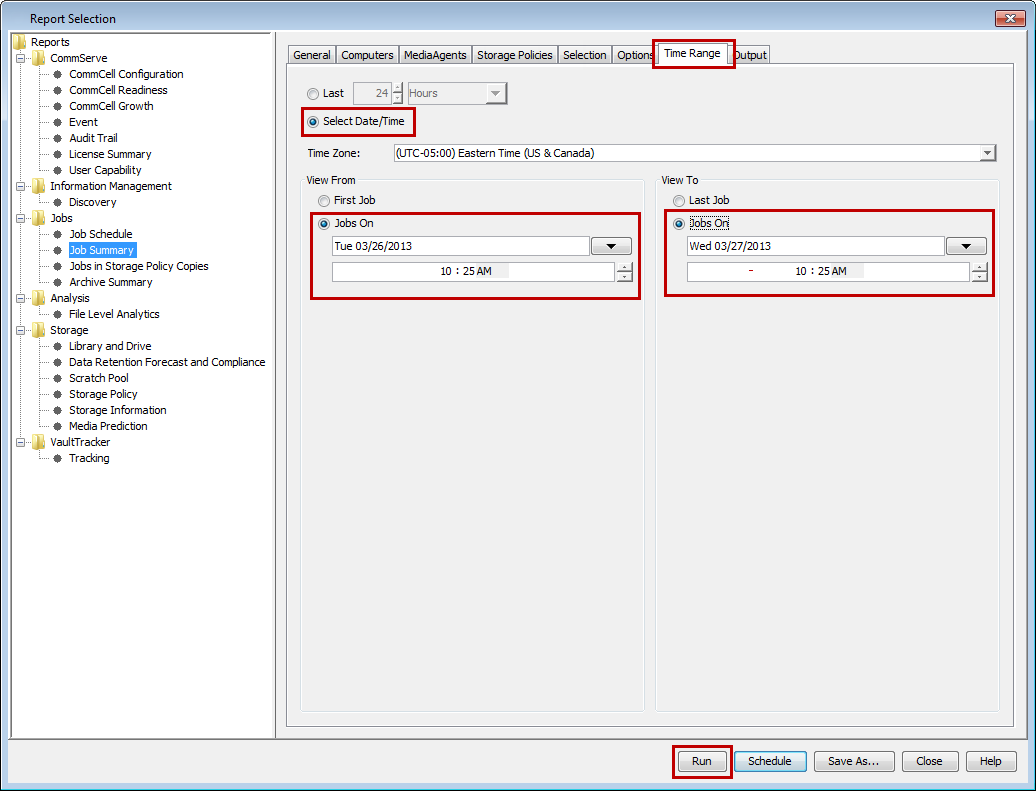Click the VaultTracker folder icon
The image size is (1036, 791).
coord(39,442)
